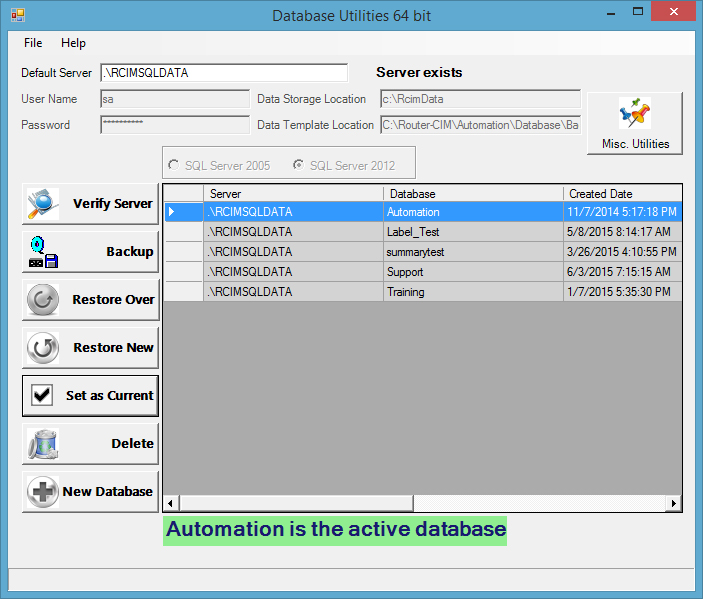703x599 pixels.
Task: Click the Default Server input field
Action: tap(224, 73)
